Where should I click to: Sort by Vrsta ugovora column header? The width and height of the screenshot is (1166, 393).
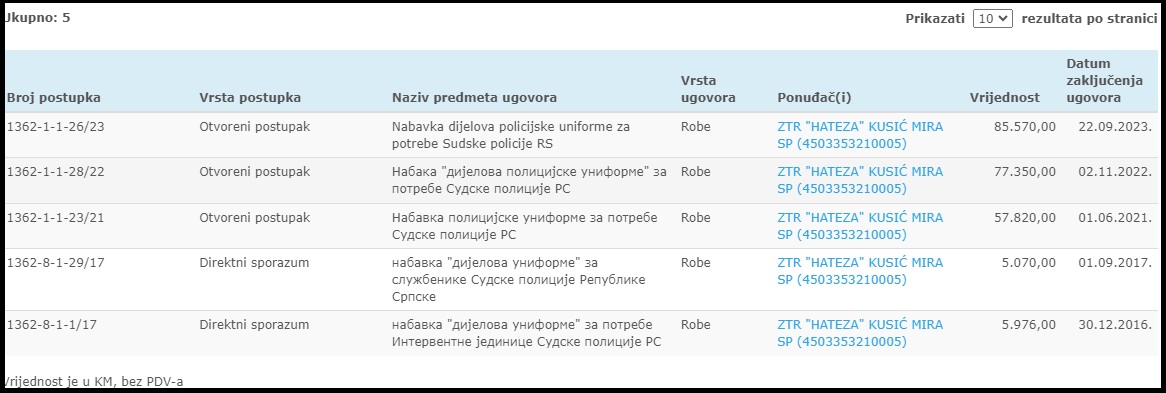(708, 89)
